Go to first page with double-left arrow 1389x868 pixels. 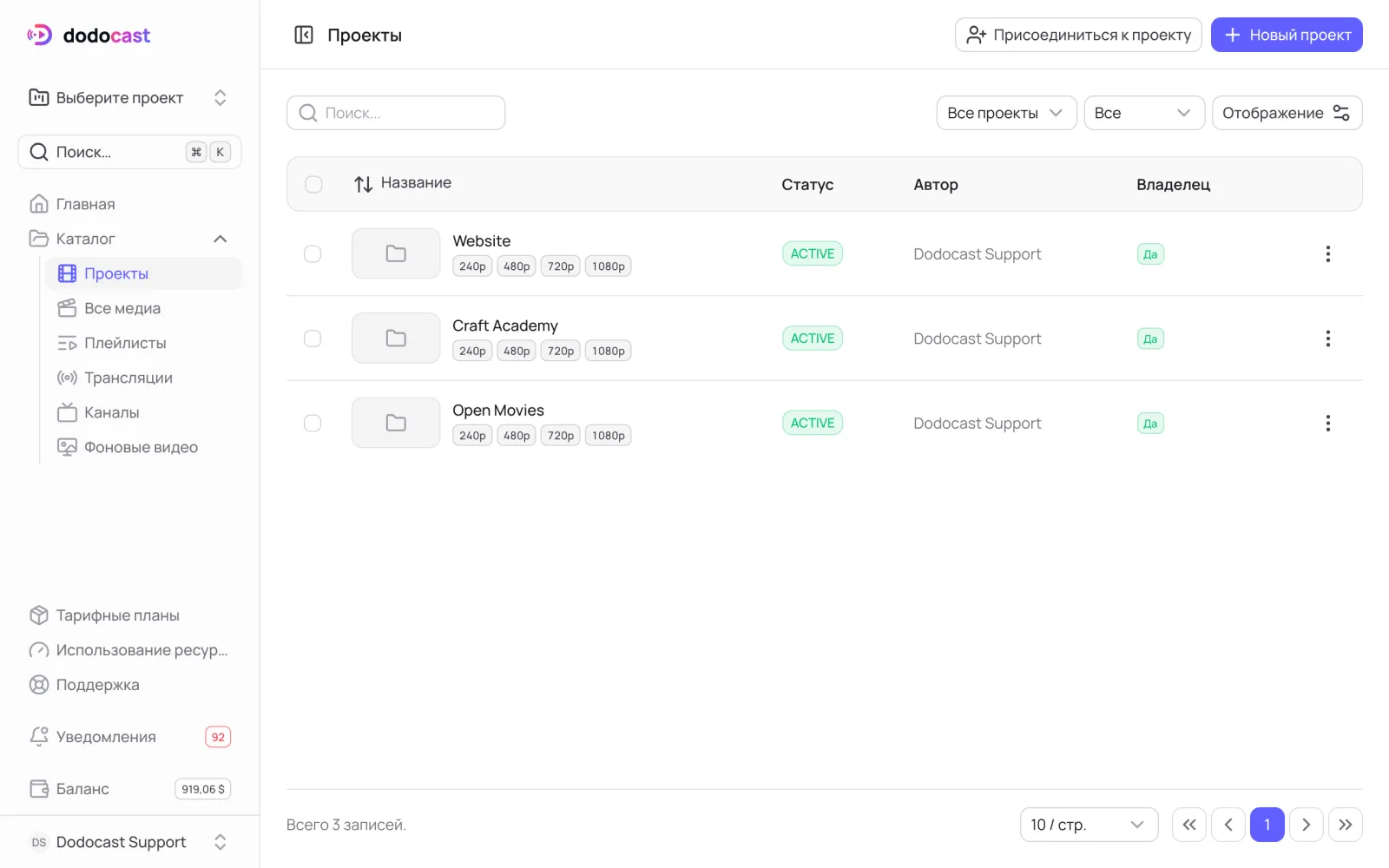click(x=1189, y=825)
